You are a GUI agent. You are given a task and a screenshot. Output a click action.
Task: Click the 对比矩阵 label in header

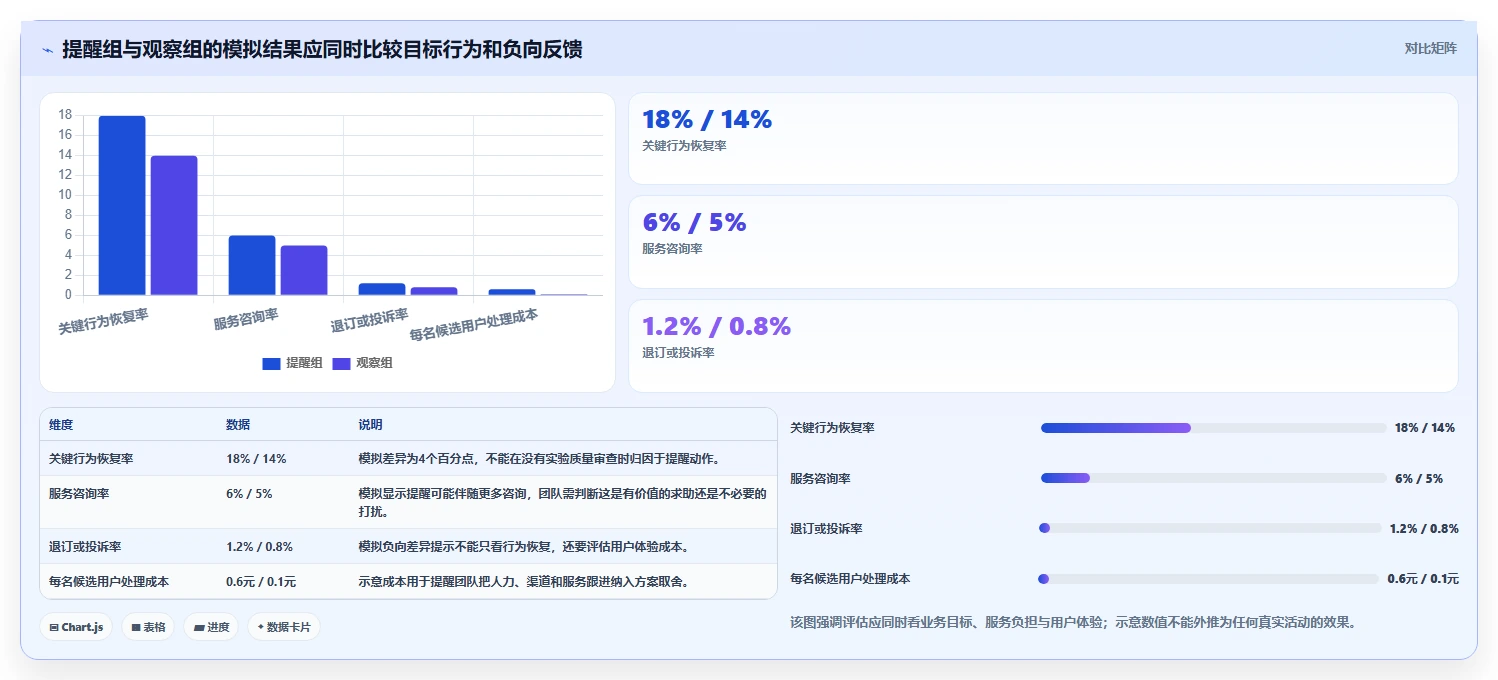[x=1431, y=48]
